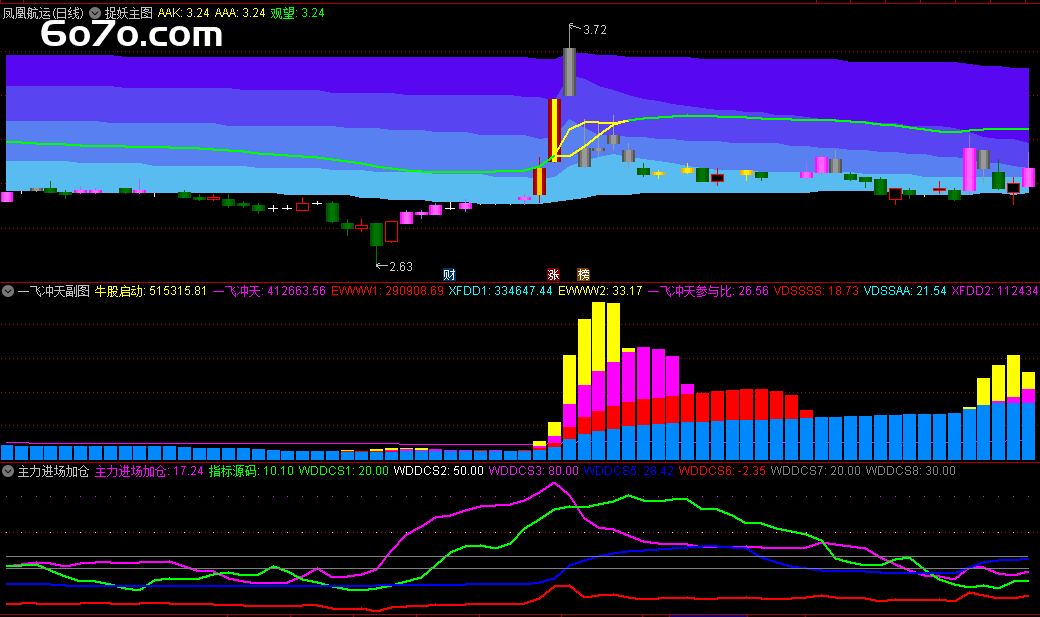Select WDDCS1: 20.00 value

[344, 471]
